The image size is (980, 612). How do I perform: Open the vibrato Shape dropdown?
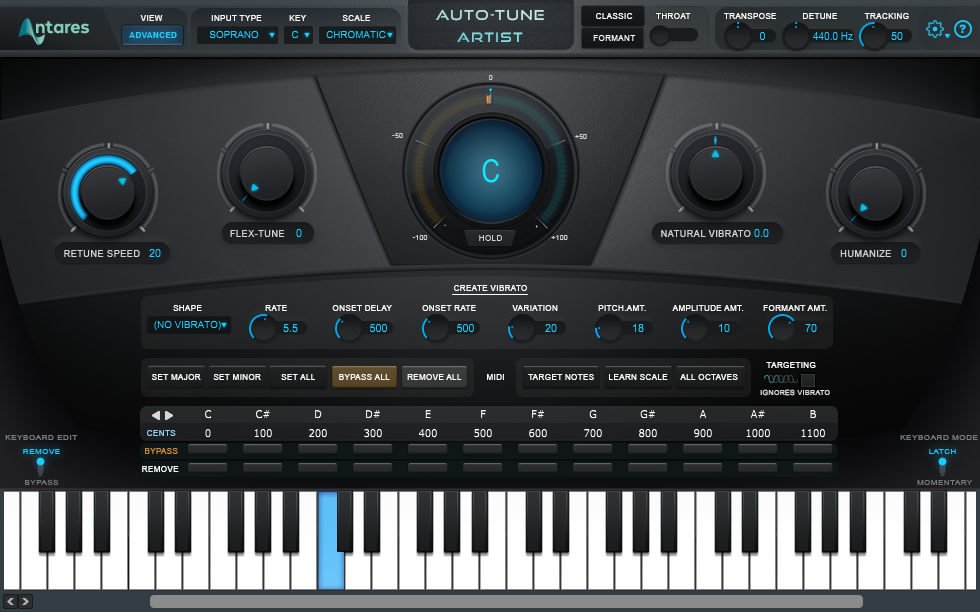tap(189, 325)
